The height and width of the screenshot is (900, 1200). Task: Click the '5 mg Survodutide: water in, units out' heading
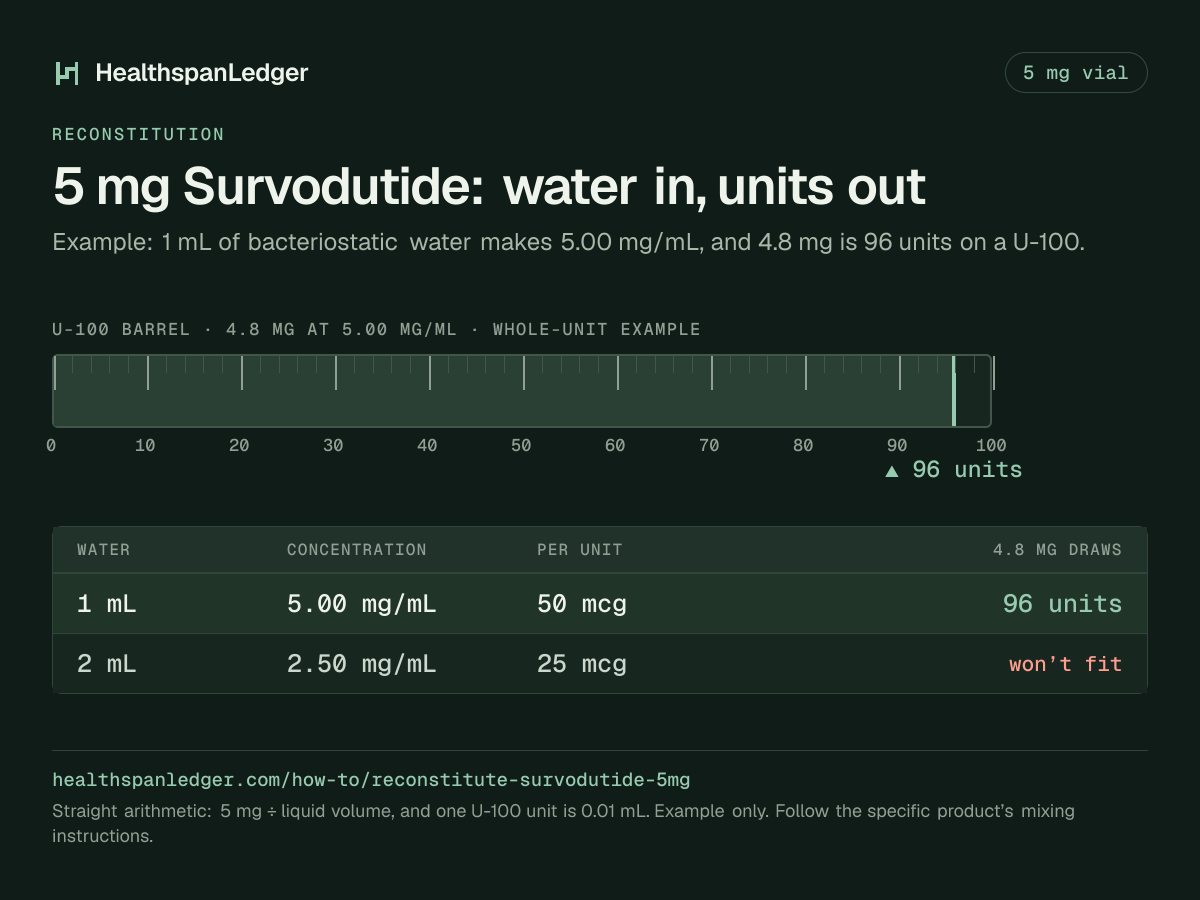(489, 187)
